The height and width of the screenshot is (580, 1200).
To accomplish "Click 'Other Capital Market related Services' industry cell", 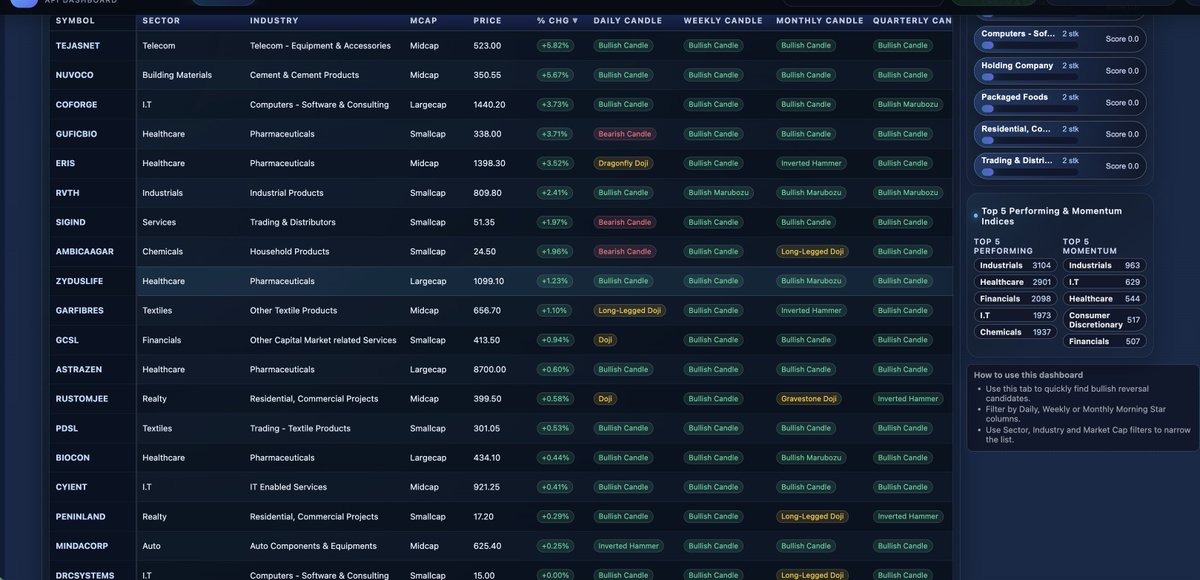I will click(323, 340).
